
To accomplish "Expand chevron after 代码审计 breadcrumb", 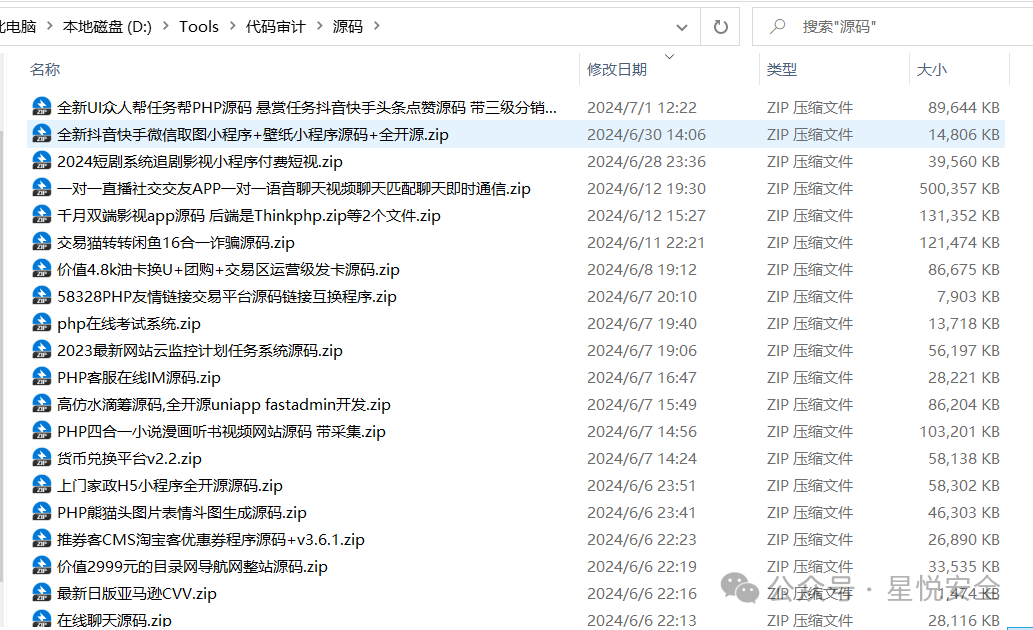I will point(320,26).
